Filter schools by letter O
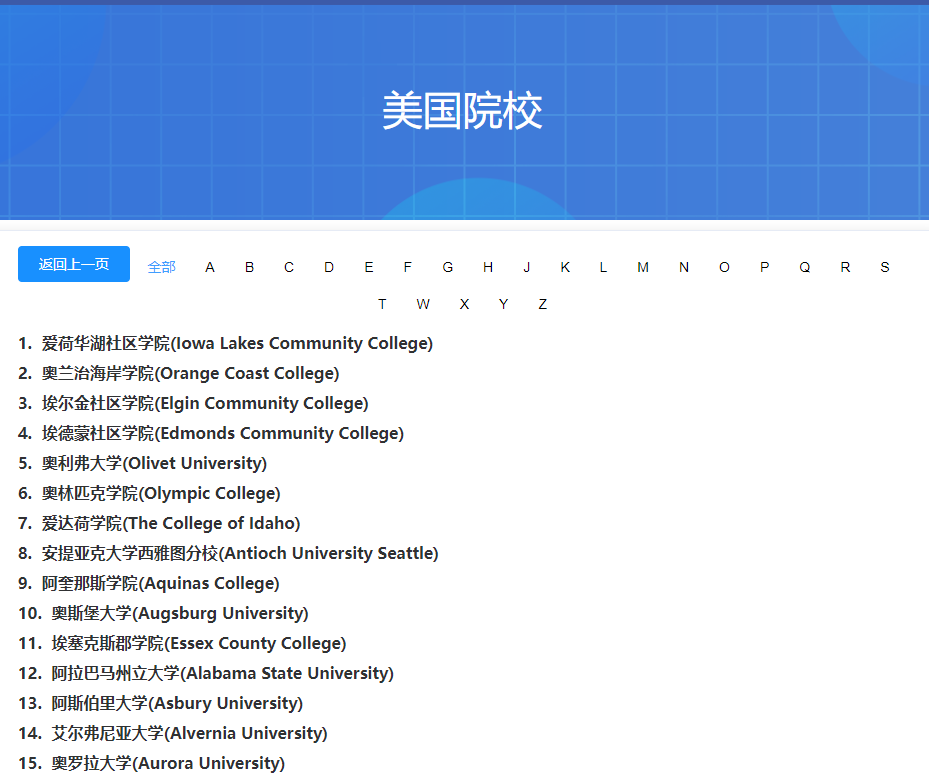This screenshot has width=929, height=781. [724, 267]
